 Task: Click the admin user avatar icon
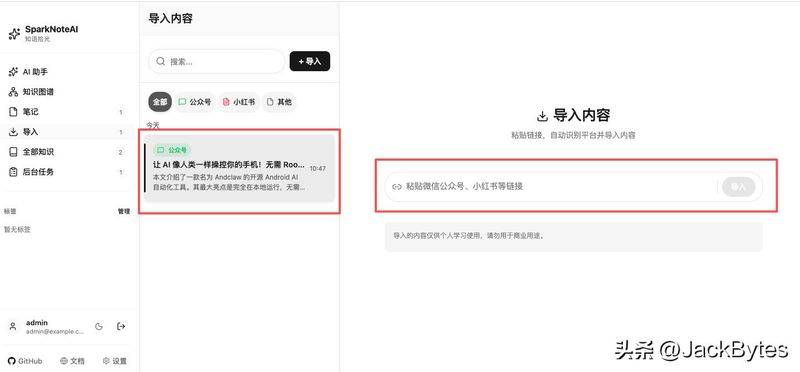(x=13, y=327)
